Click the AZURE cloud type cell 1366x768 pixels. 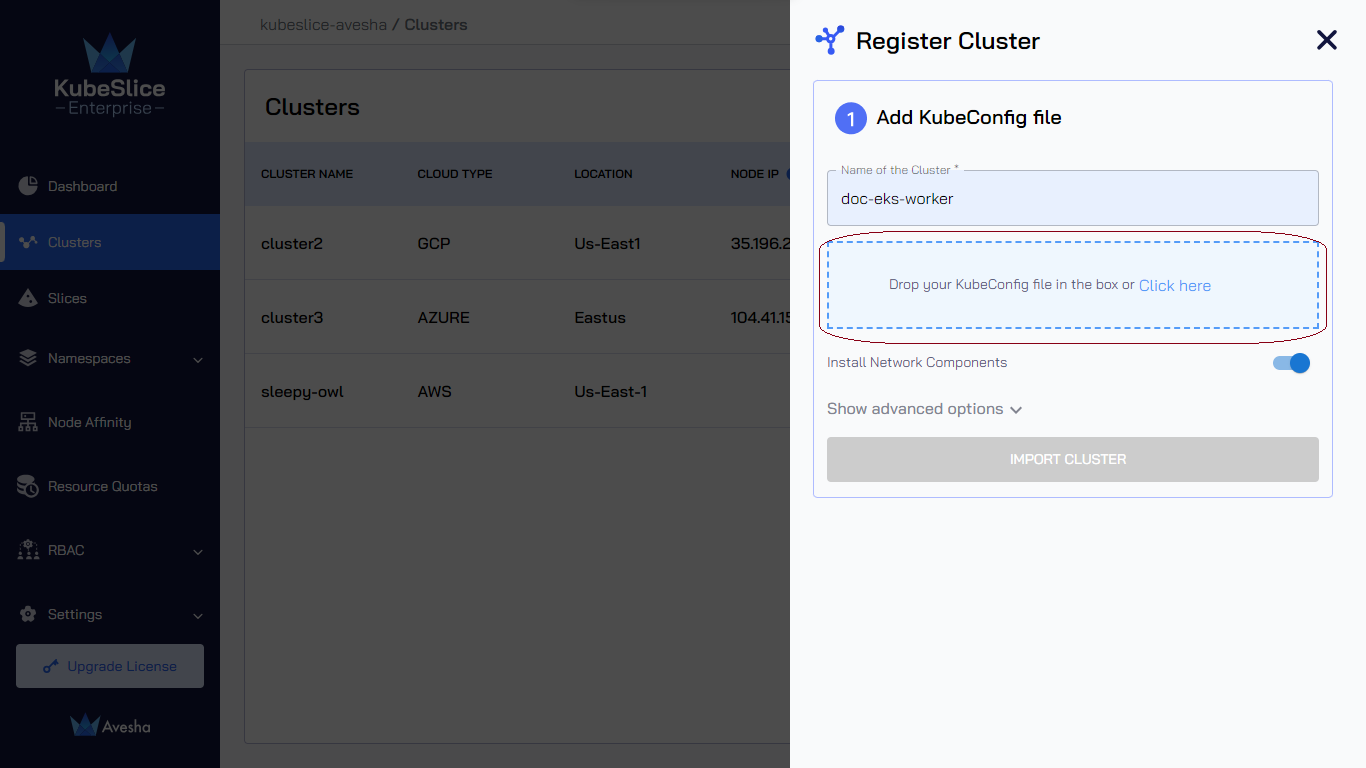pos(444,317)
